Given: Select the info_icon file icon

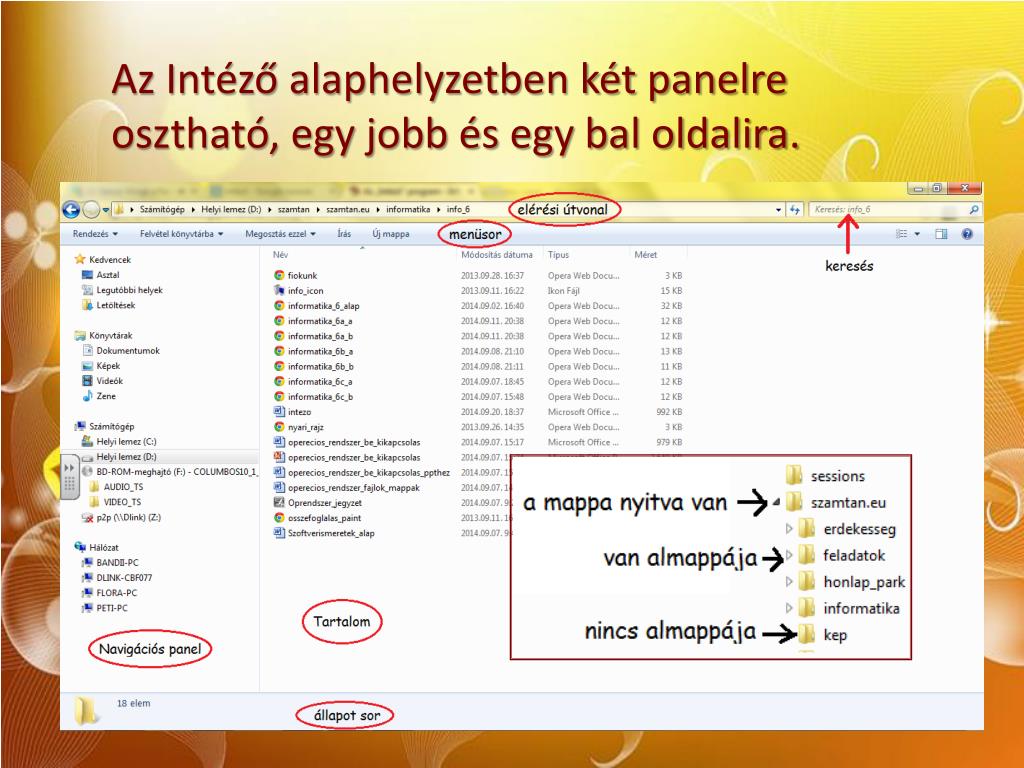Looking at the screenshot, I should [279, 291].
